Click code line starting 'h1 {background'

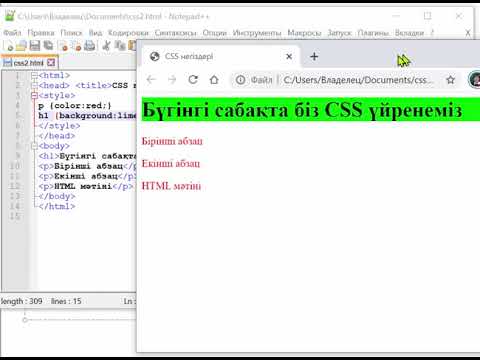[x=87, y=116]
